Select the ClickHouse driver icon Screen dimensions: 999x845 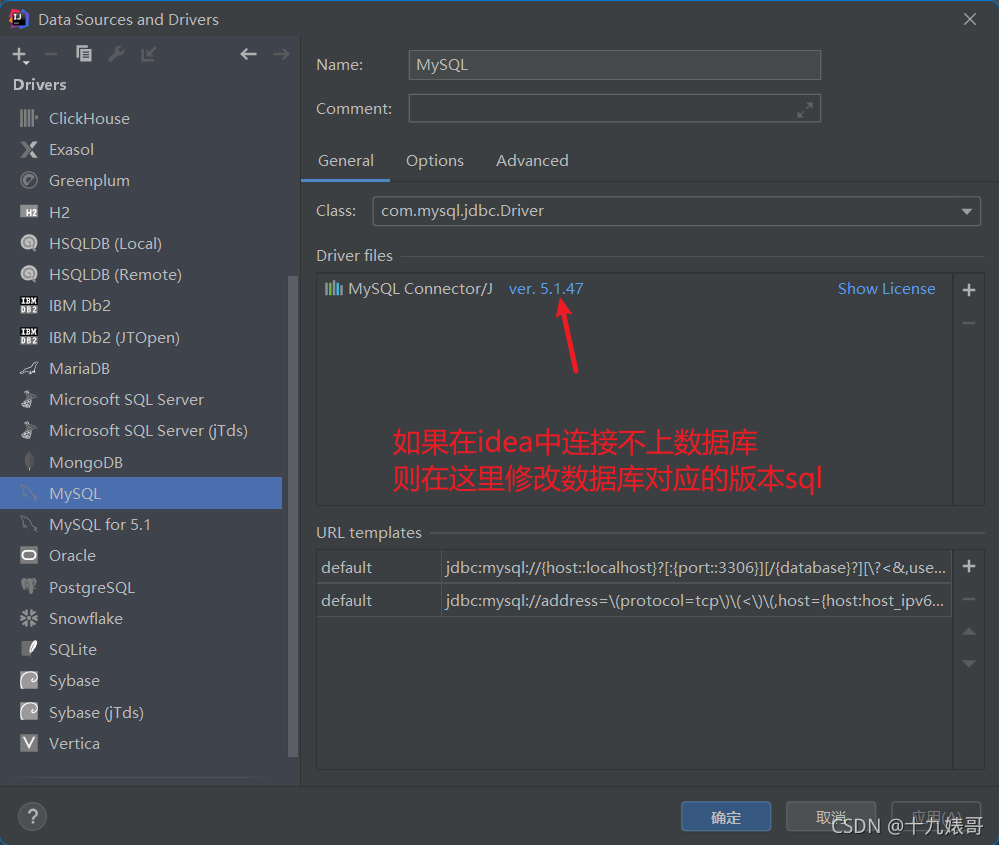pyautogui.click(x=29, y=118)
